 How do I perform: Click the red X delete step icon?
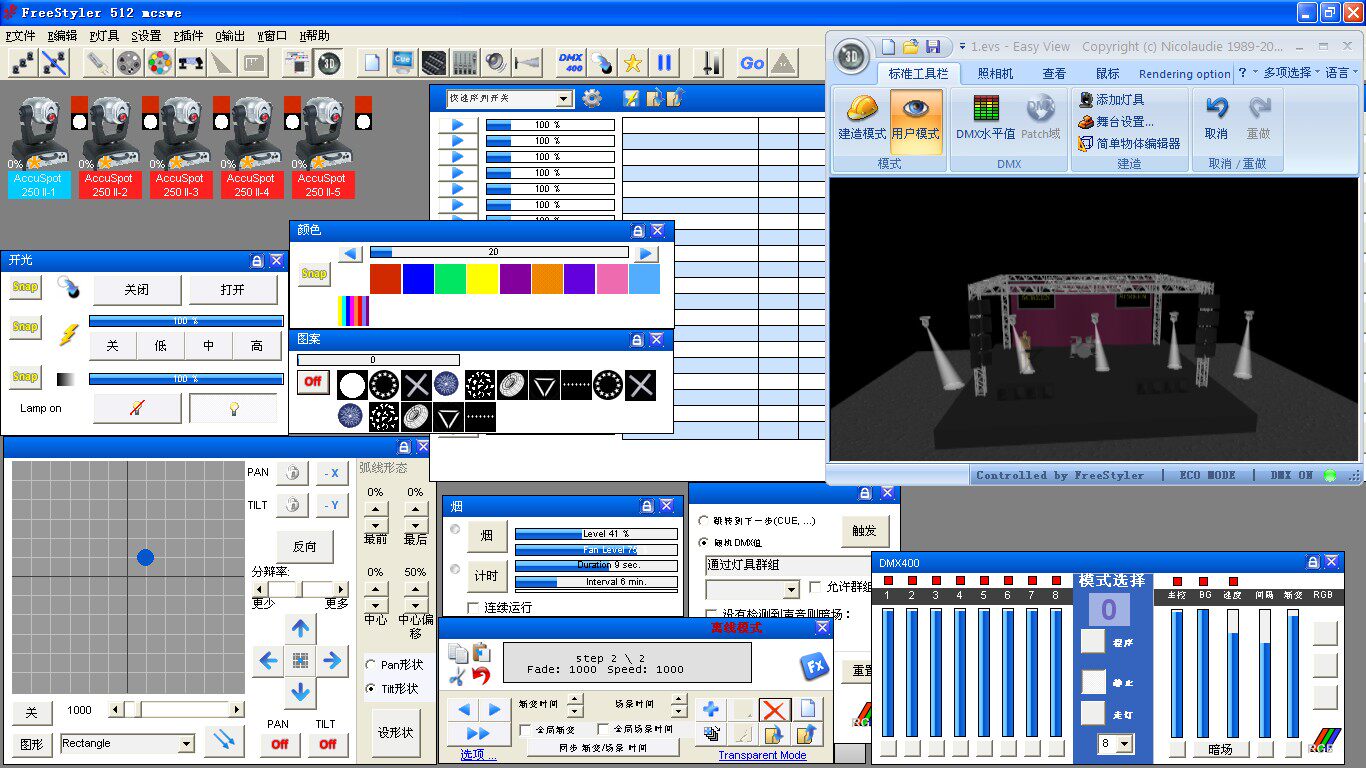point(774,710)
